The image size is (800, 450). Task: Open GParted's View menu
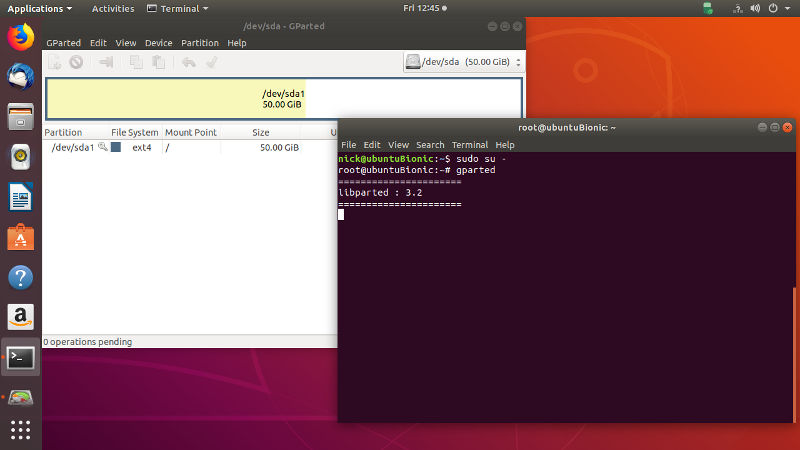coord(126,43)
